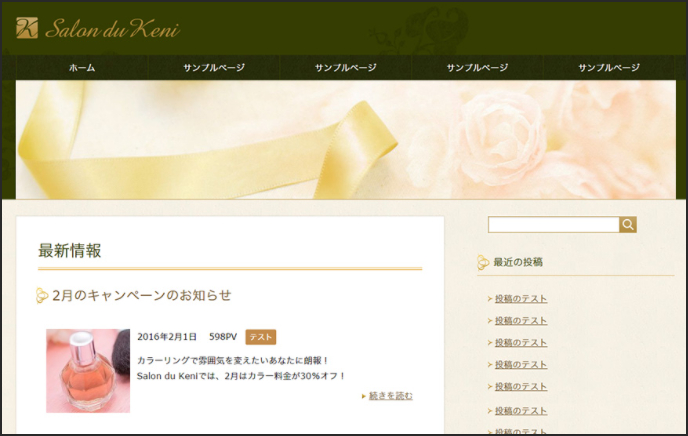
Task: Click the search magnifier button
Action: pyautogui.click(x=628, y=225)
